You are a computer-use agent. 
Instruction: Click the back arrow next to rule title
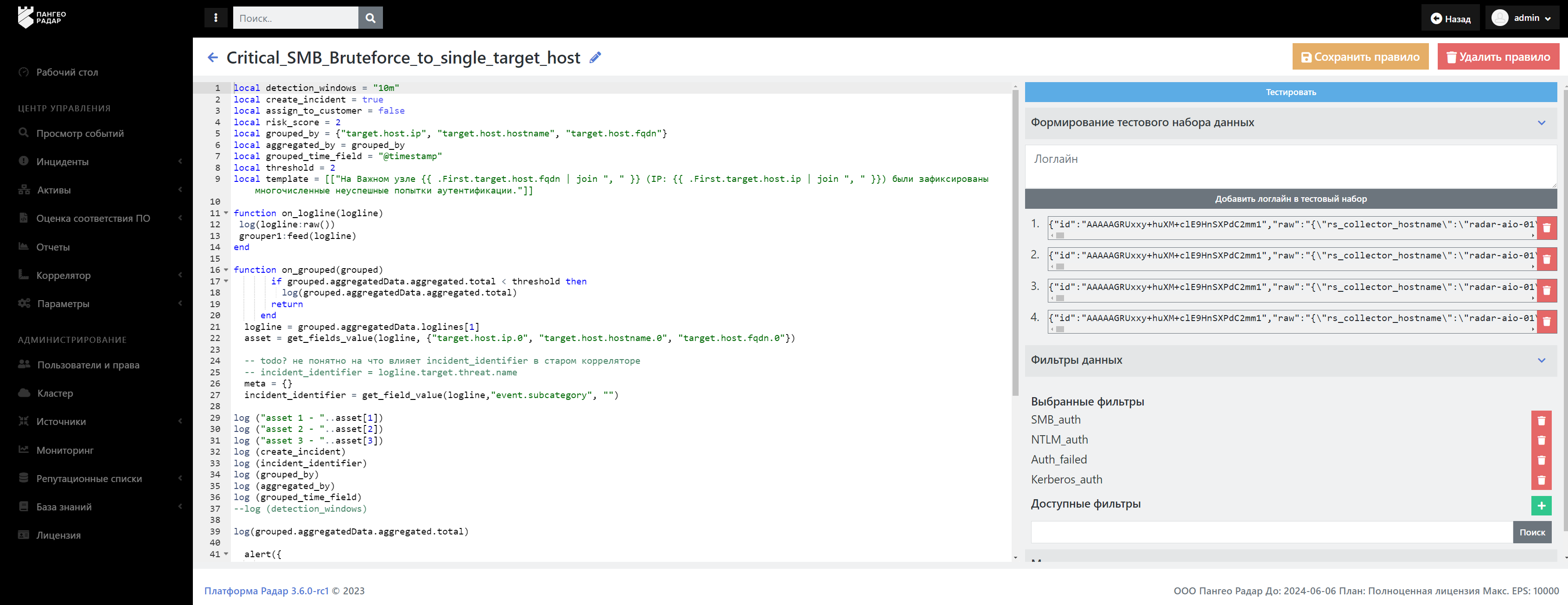(x=212, y=57)
